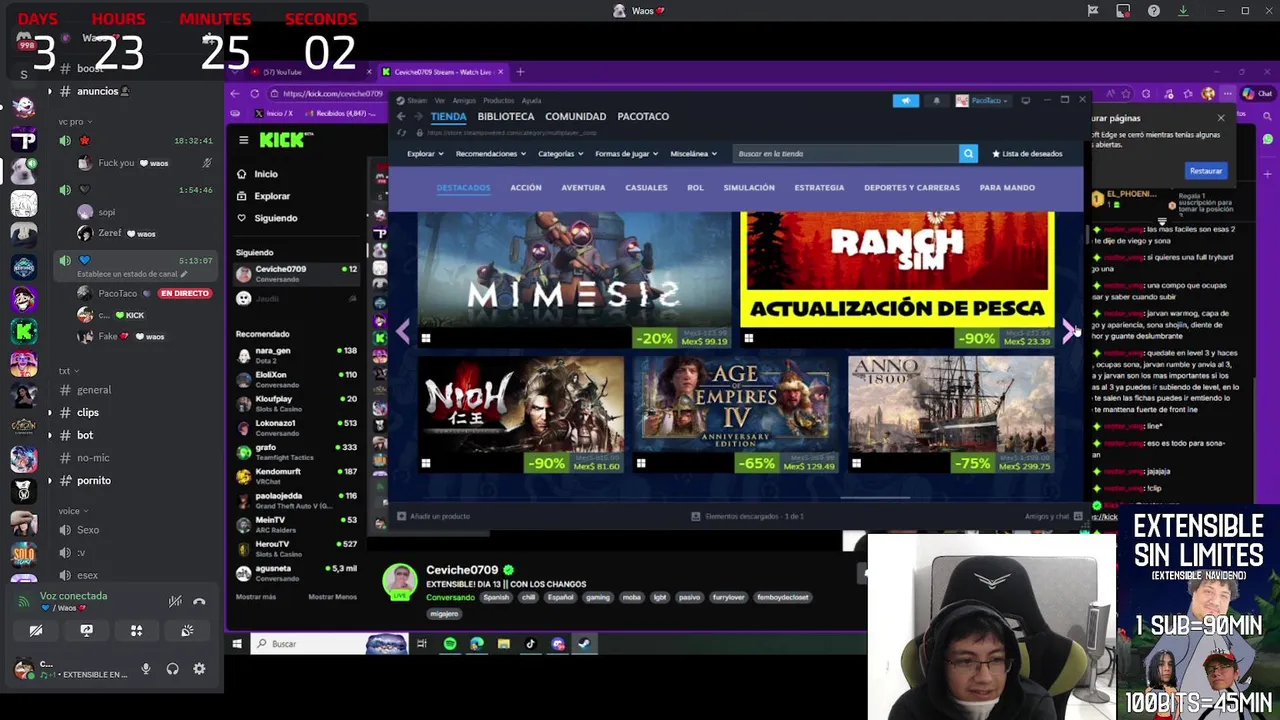Click Steam store search field
This screenshot has width=1280, height=720.
(x=845, y=154)
